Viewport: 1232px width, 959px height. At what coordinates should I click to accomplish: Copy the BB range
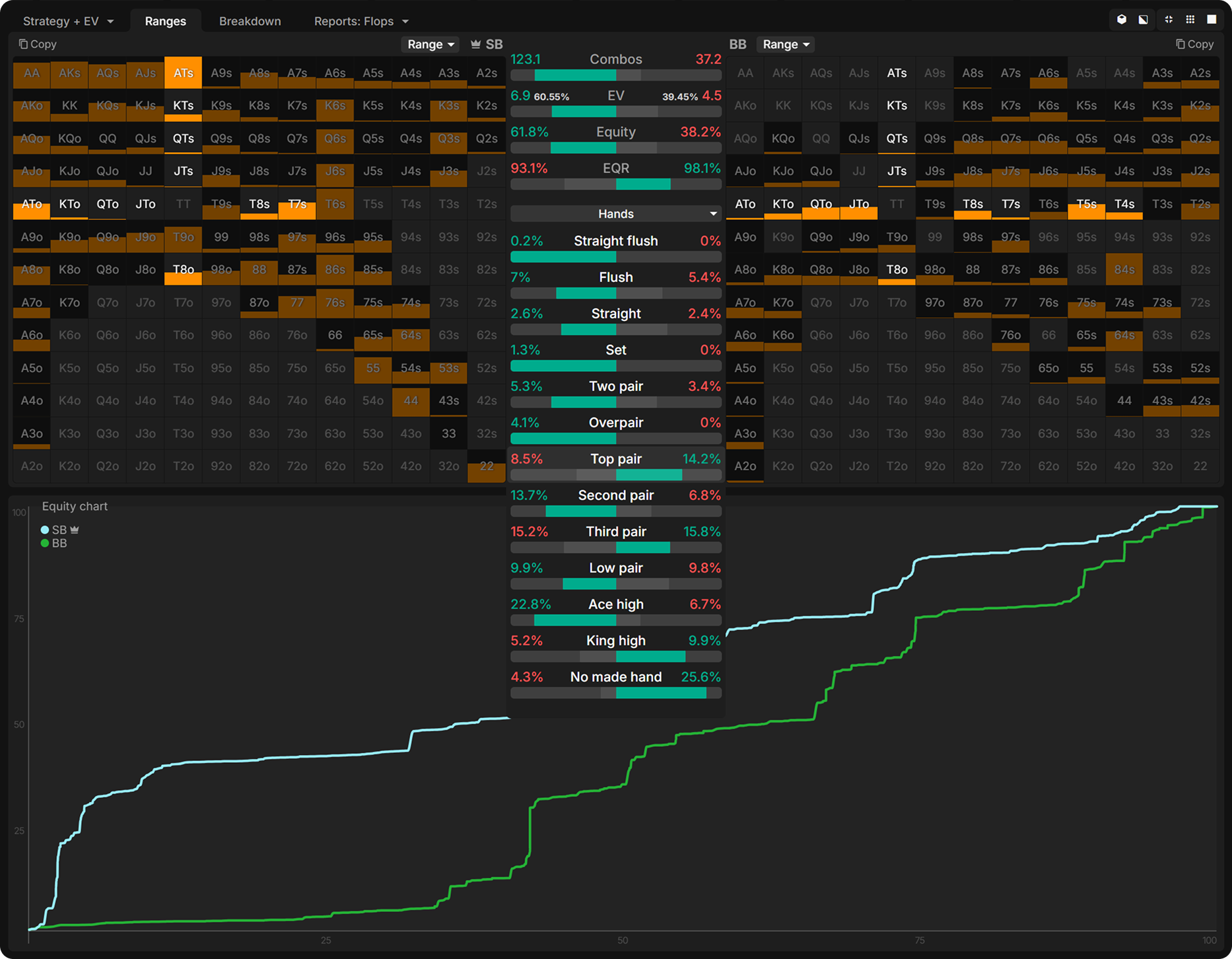point(1194,44)
